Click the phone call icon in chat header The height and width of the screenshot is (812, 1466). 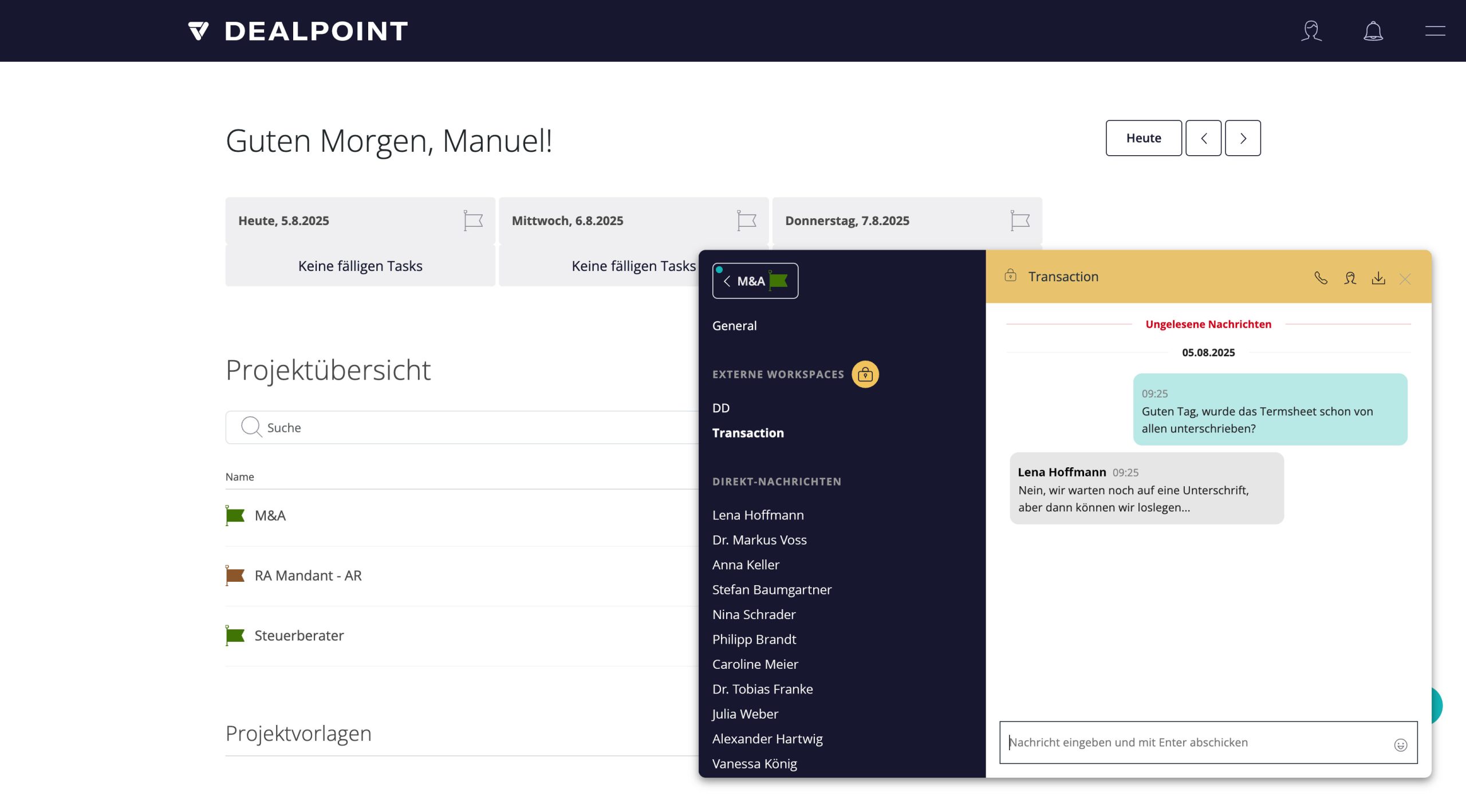pos(1321,278)
